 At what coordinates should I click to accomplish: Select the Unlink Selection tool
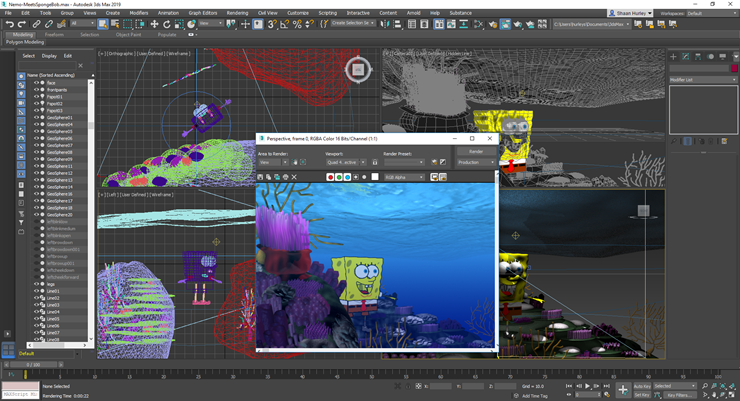(49, 24)
